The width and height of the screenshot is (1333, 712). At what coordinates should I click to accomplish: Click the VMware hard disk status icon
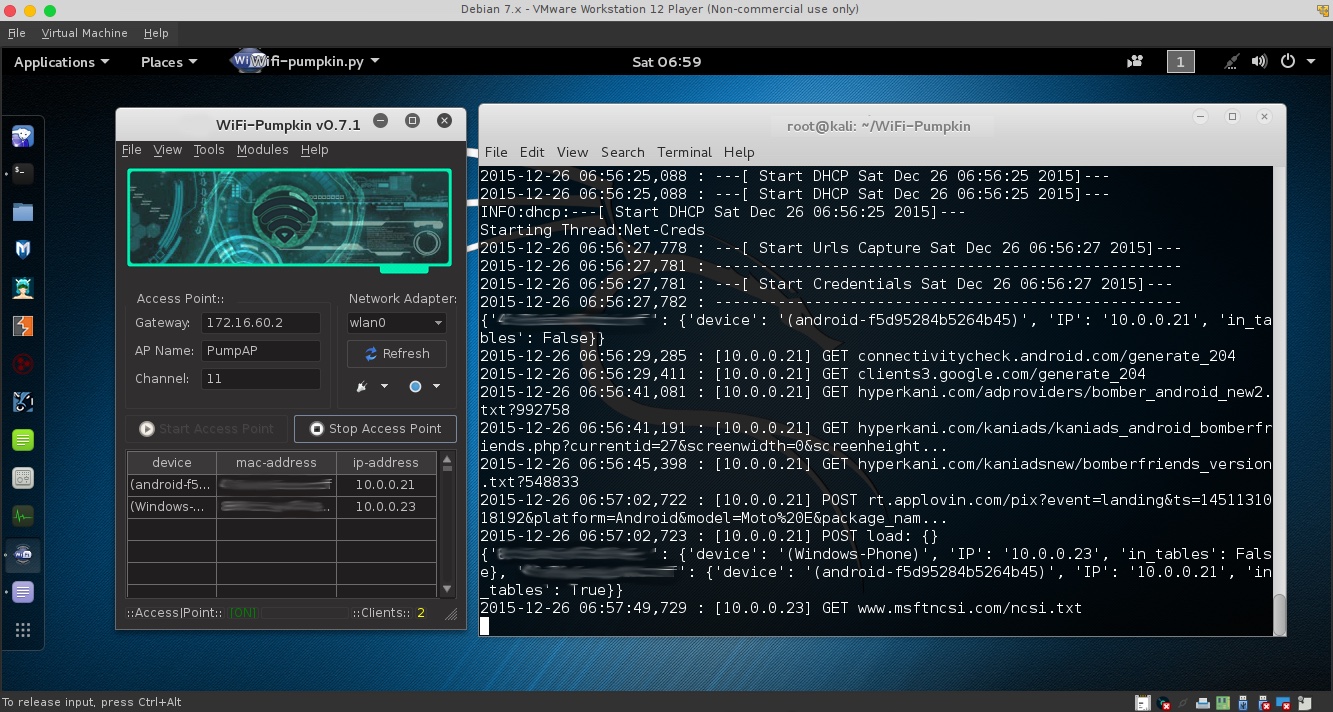coord(1143,703)
